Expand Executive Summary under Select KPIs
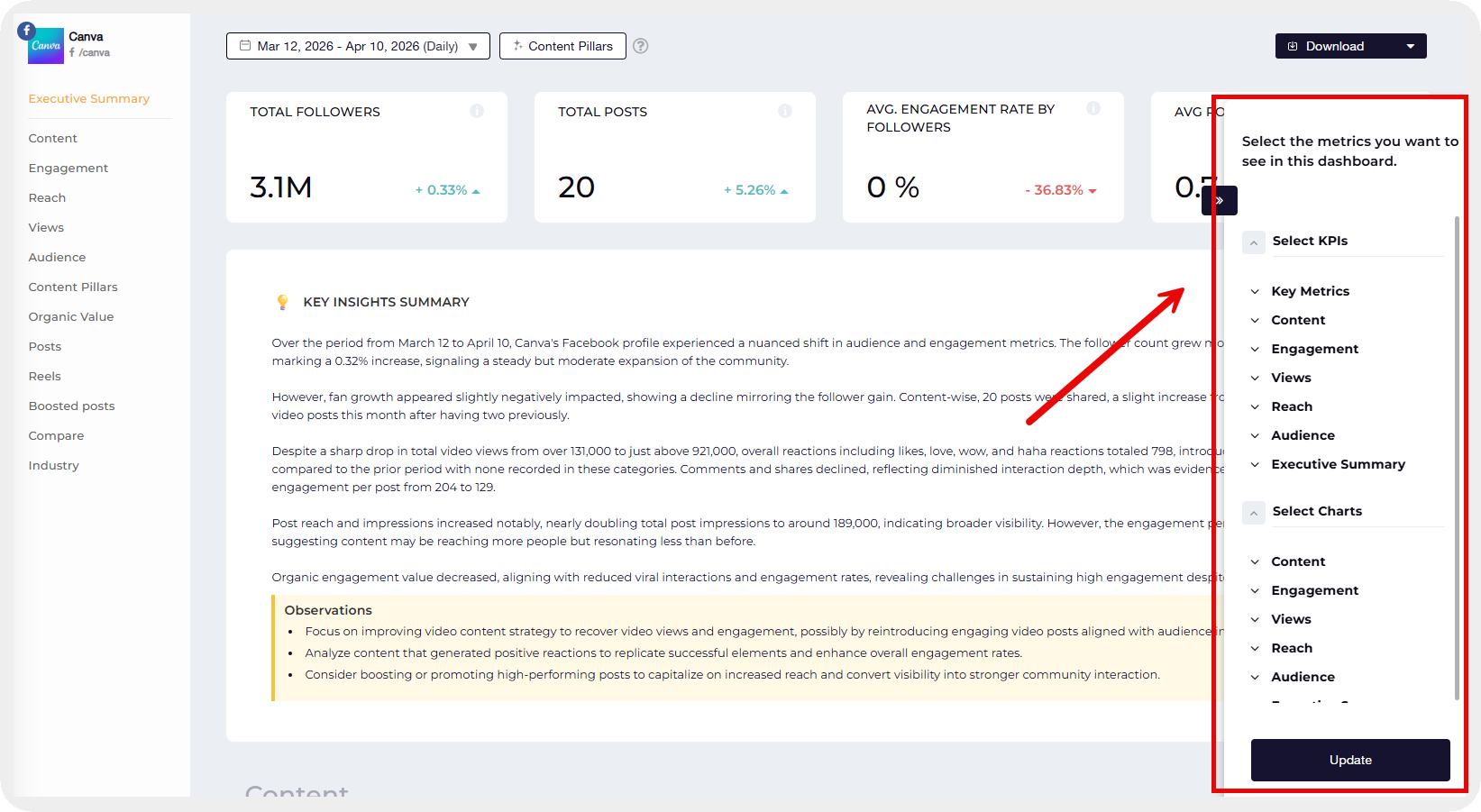This screenshot has height=812, width=1481. [1255, 464]
